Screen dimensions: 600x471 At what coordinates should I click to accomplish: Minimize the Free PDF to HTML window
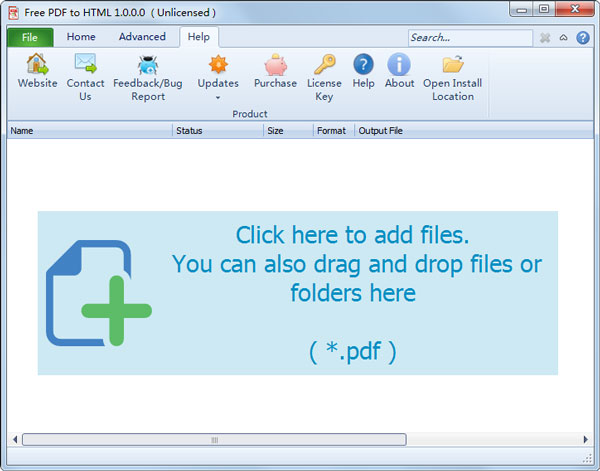click(521, 10)
